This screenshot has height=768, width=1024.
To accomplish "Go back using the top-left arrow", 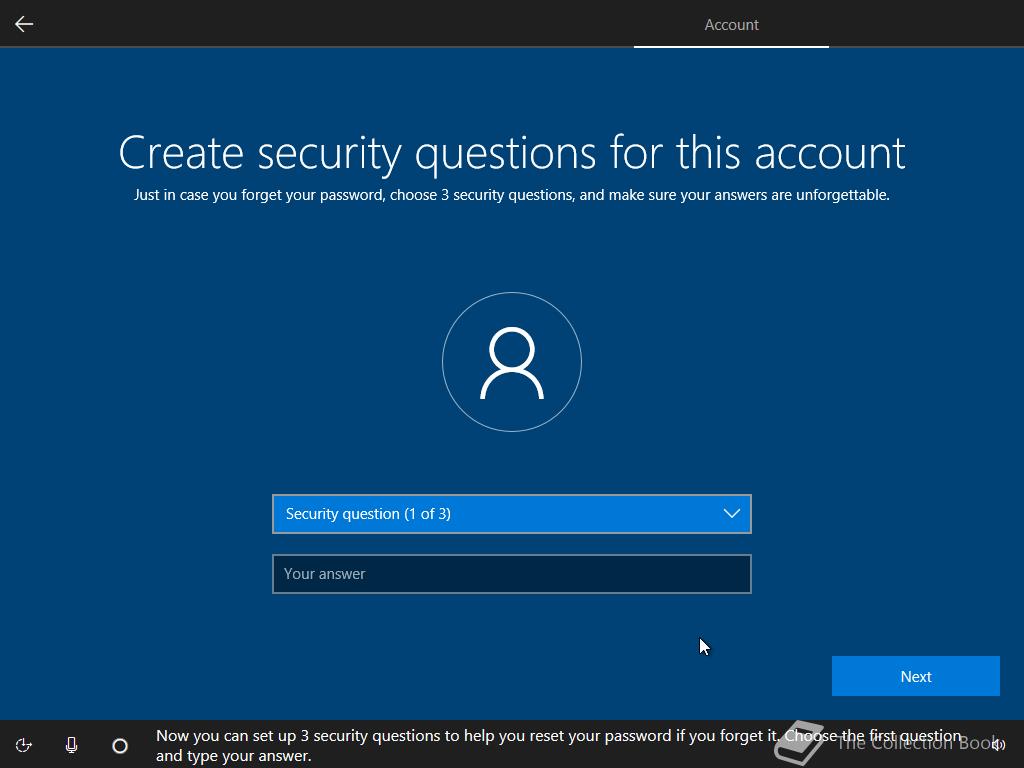I will (x=24, y=24).
